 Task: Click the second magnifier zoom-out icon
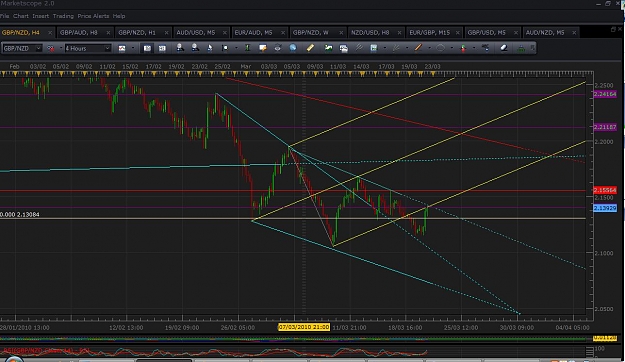point(195,48)
